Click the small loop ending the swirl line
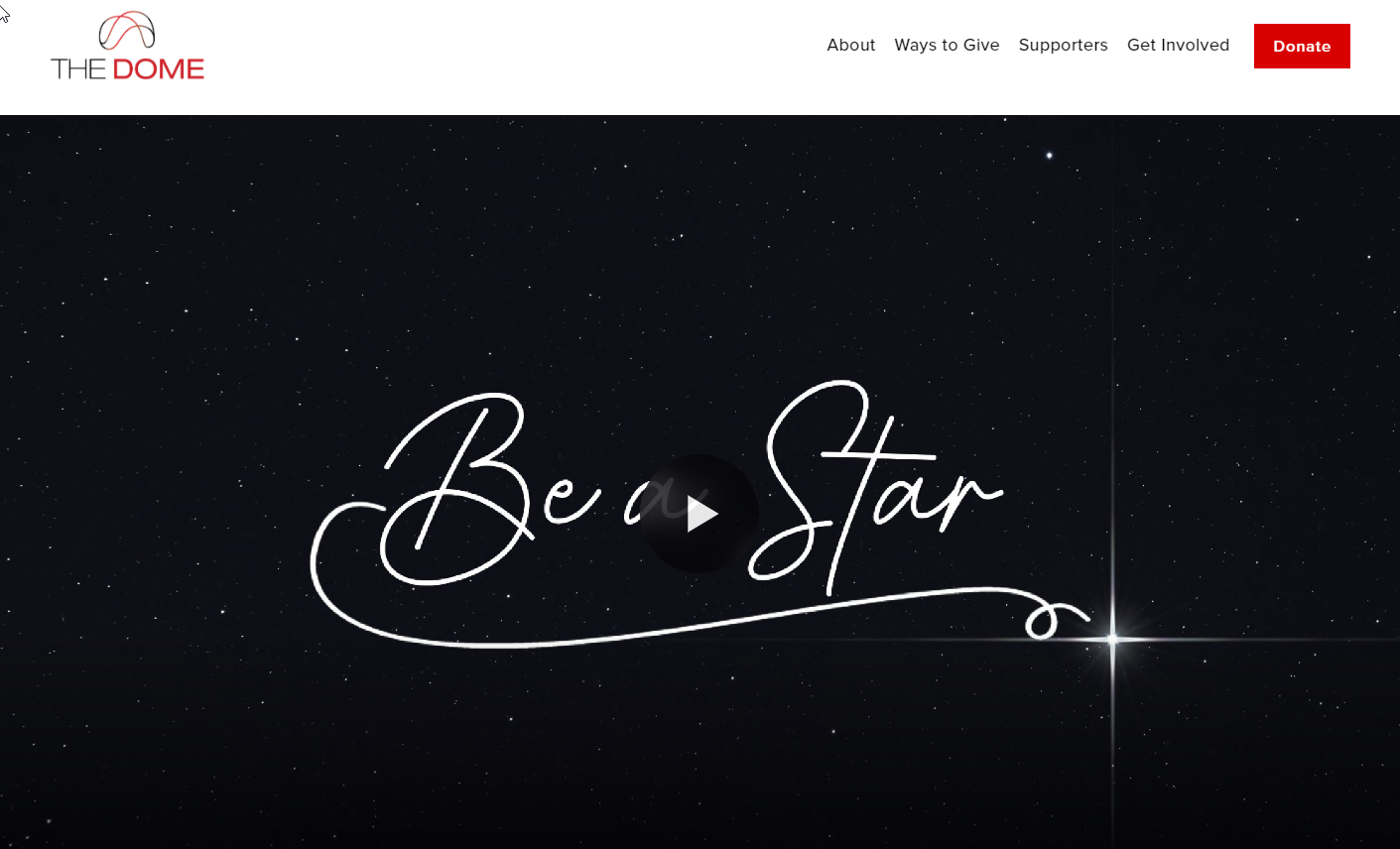Viewport: 1400px width, 849px height. (x=1043, y=621)
